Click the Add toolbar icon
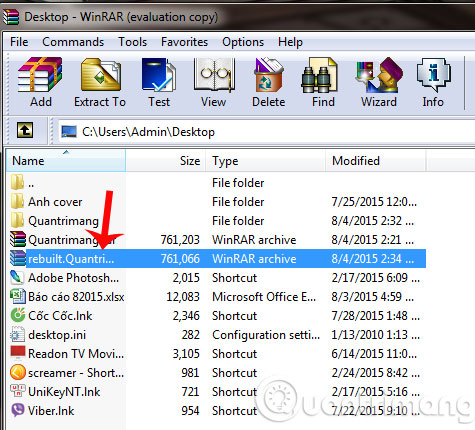The height and width of the screenshot is (430, 475). click(x=40, y=75)
